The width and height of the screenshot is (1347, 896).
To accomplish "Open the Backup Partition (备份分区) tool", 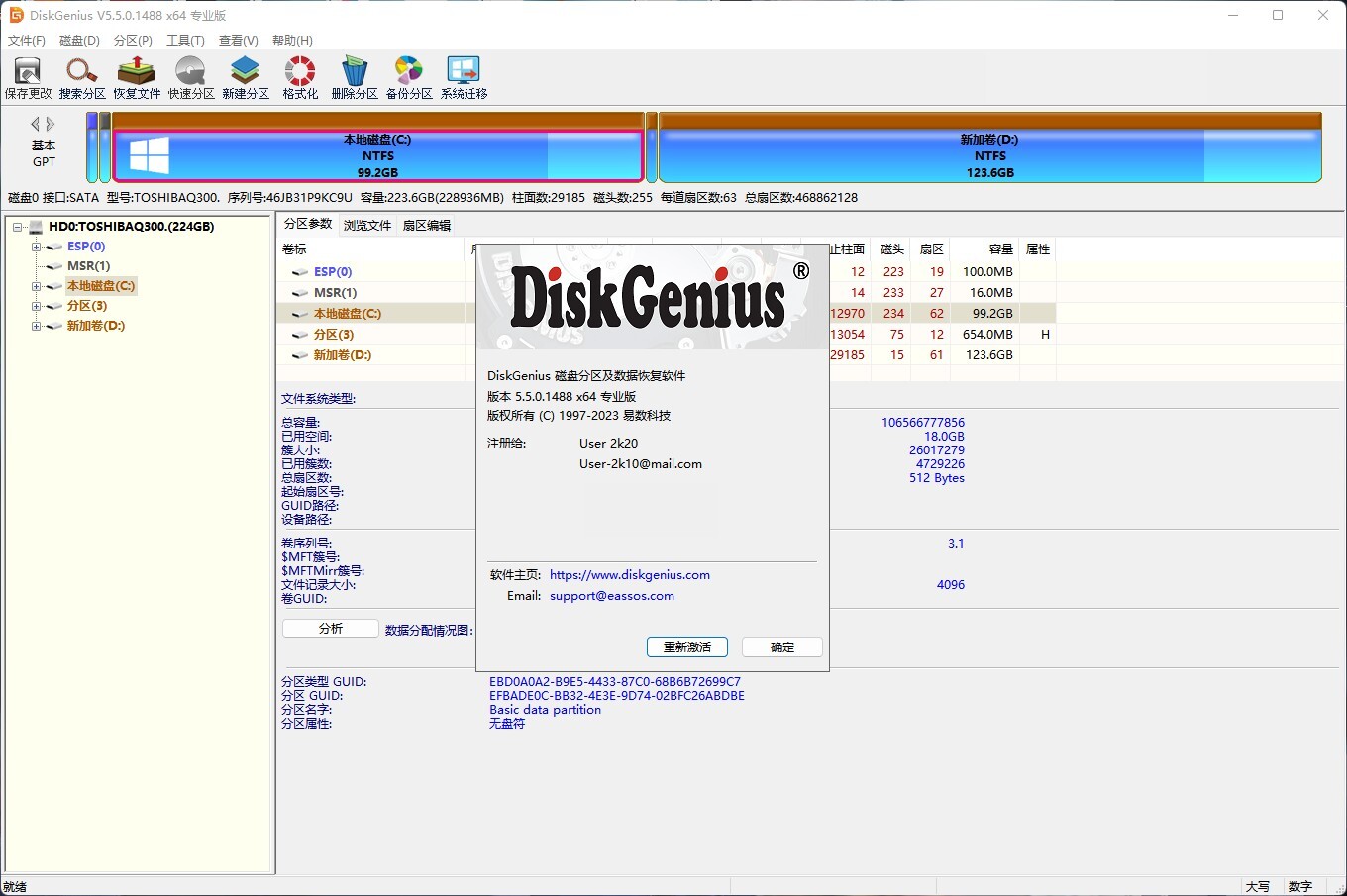I will (x=409, y=77).
